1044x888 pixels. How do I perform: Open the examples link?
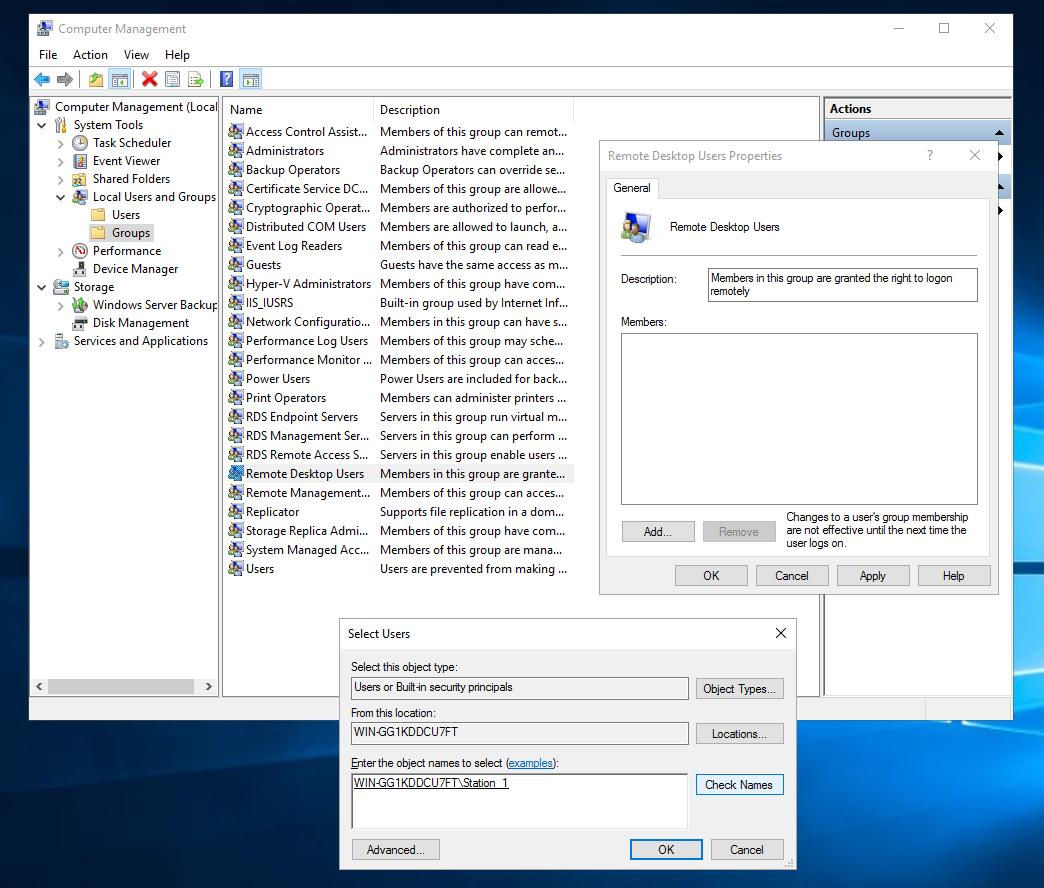[530, 763]
